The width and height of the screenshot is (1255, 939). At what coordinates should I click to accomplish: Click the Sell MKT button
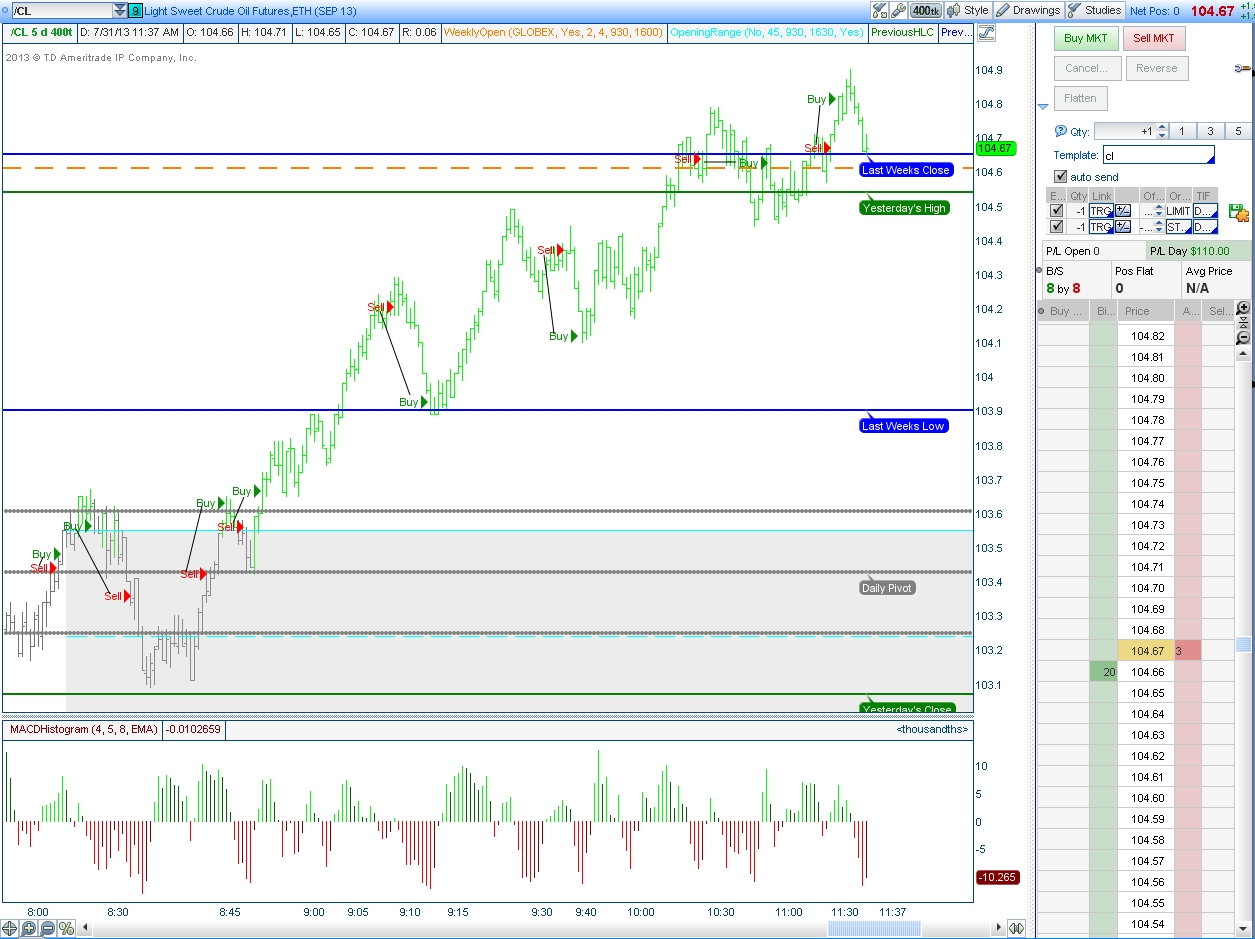point(1154,38)
